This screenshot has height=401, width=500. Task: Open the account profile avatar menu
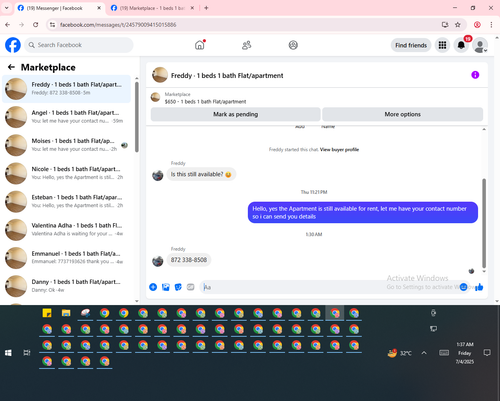pyautogui.click(x=480, y=45)
